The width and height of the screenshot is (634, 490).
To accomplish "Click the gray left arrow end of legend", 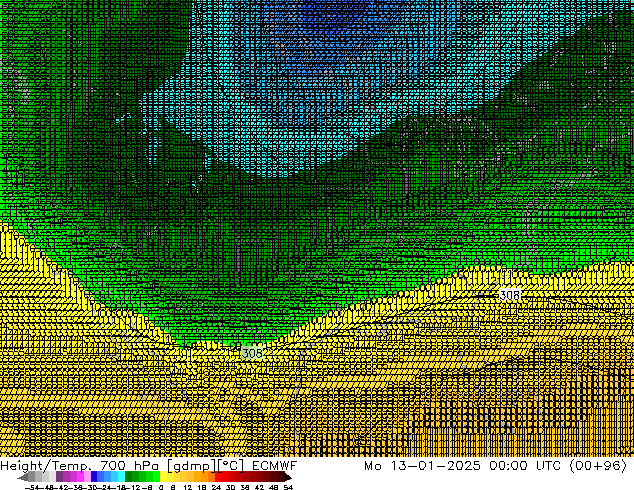I will pyautogui.click(x=23, y=477).
